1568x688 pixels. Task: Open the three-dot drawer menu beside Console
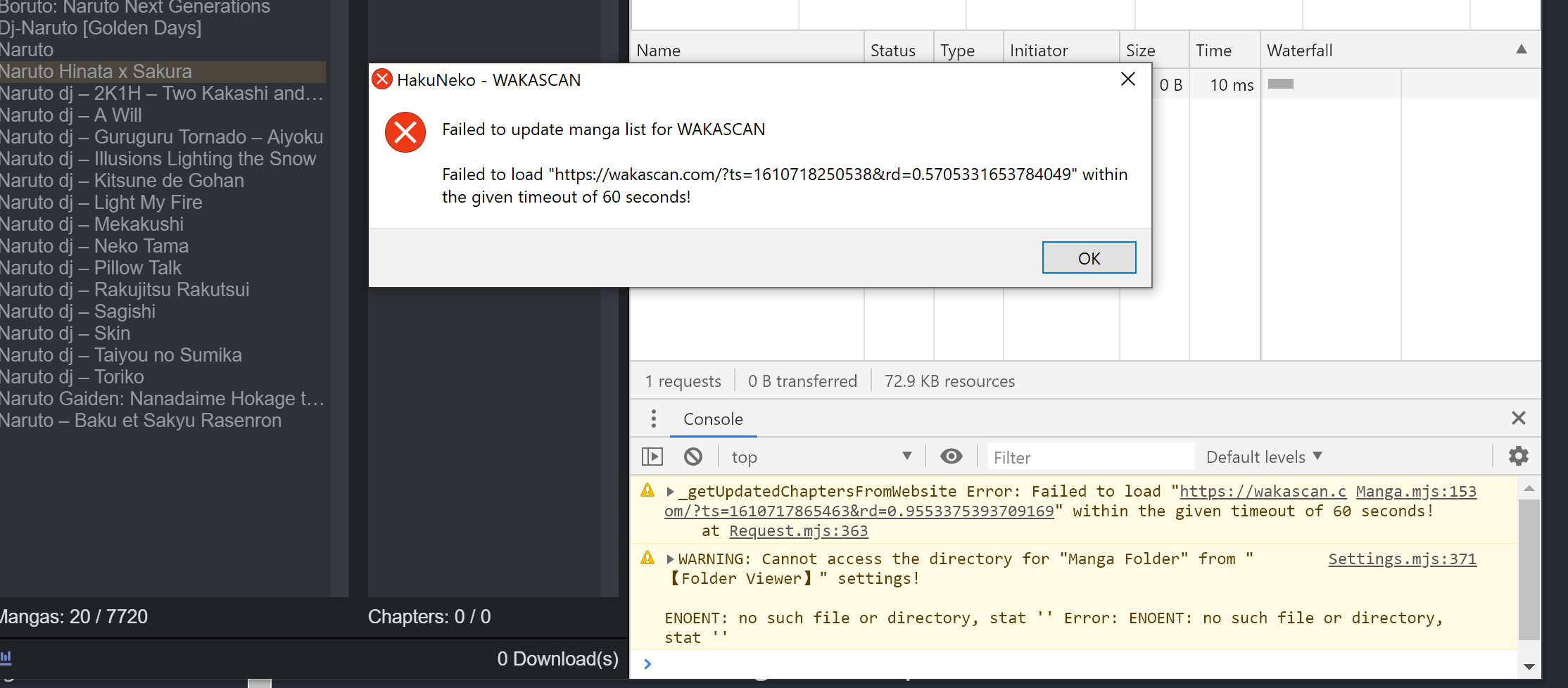[x=654, y=419]
